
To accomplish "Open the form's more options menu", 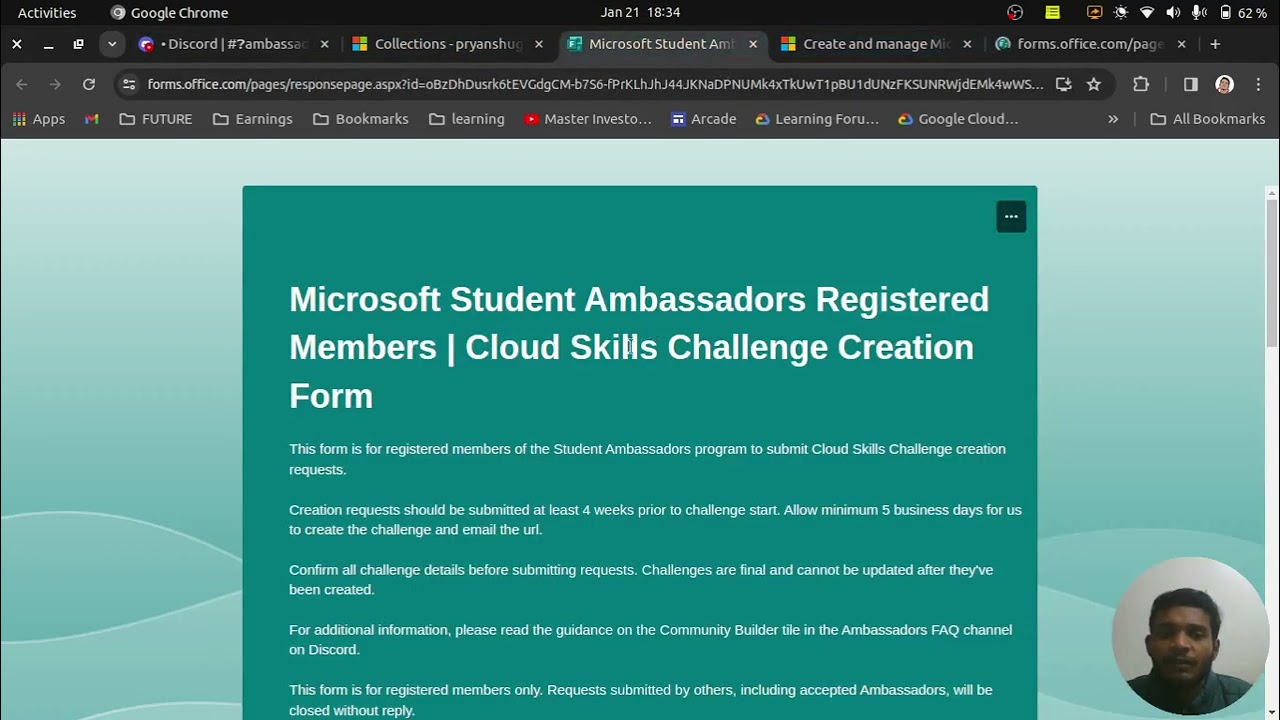I will (1011, 217).
